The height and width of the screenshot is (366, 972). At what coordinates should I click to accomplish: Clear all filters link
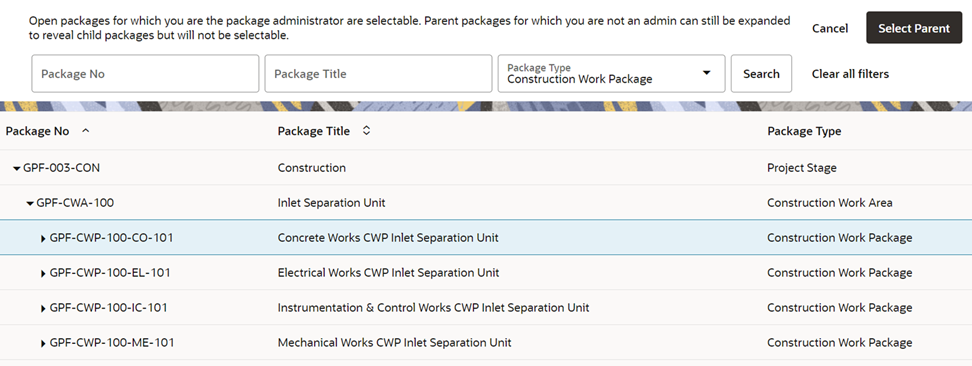click(x=850, y=74)
